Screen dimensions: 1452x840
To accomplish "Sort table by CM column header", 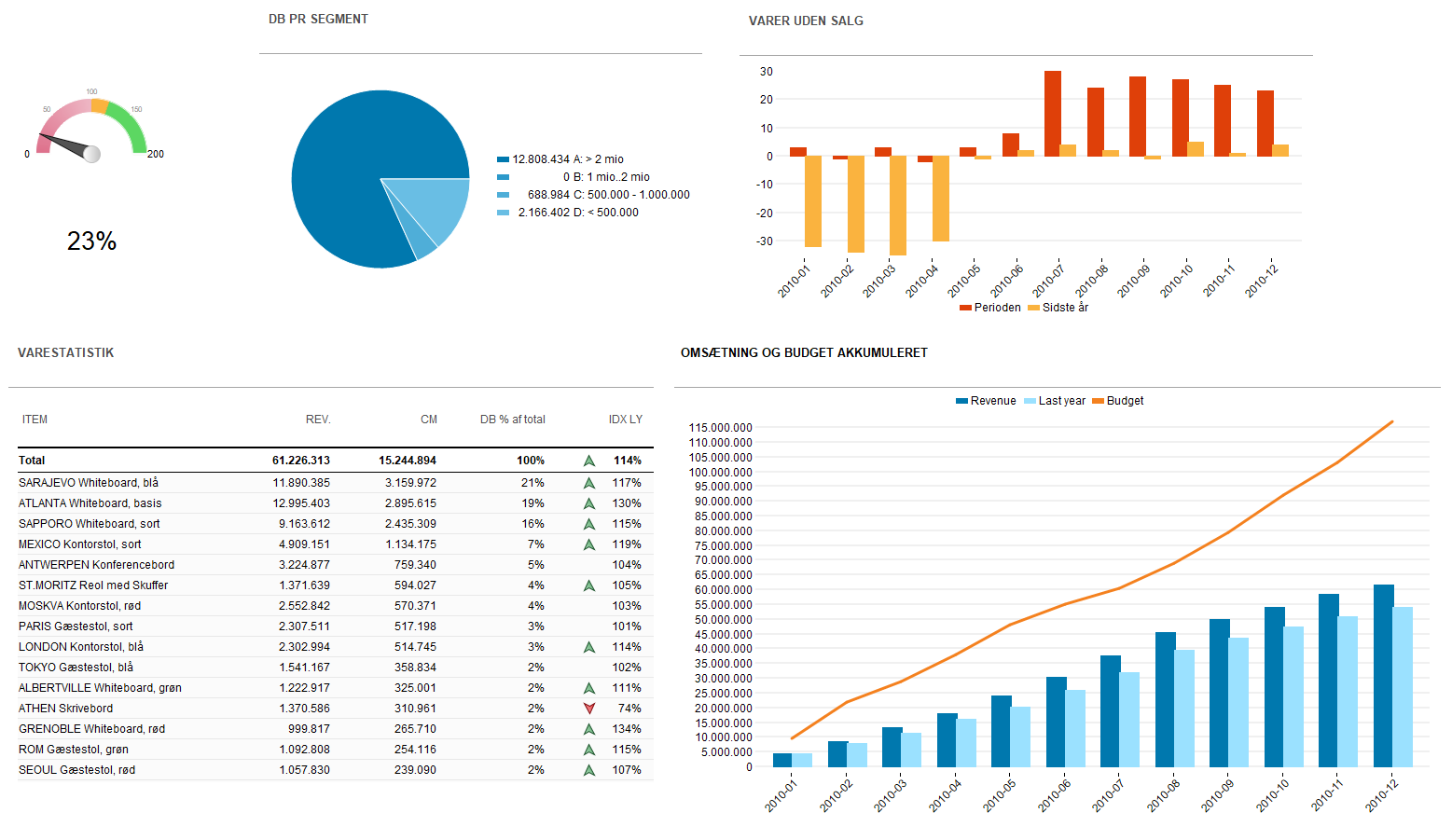I will pyautogui.click(x=429, y=420).
